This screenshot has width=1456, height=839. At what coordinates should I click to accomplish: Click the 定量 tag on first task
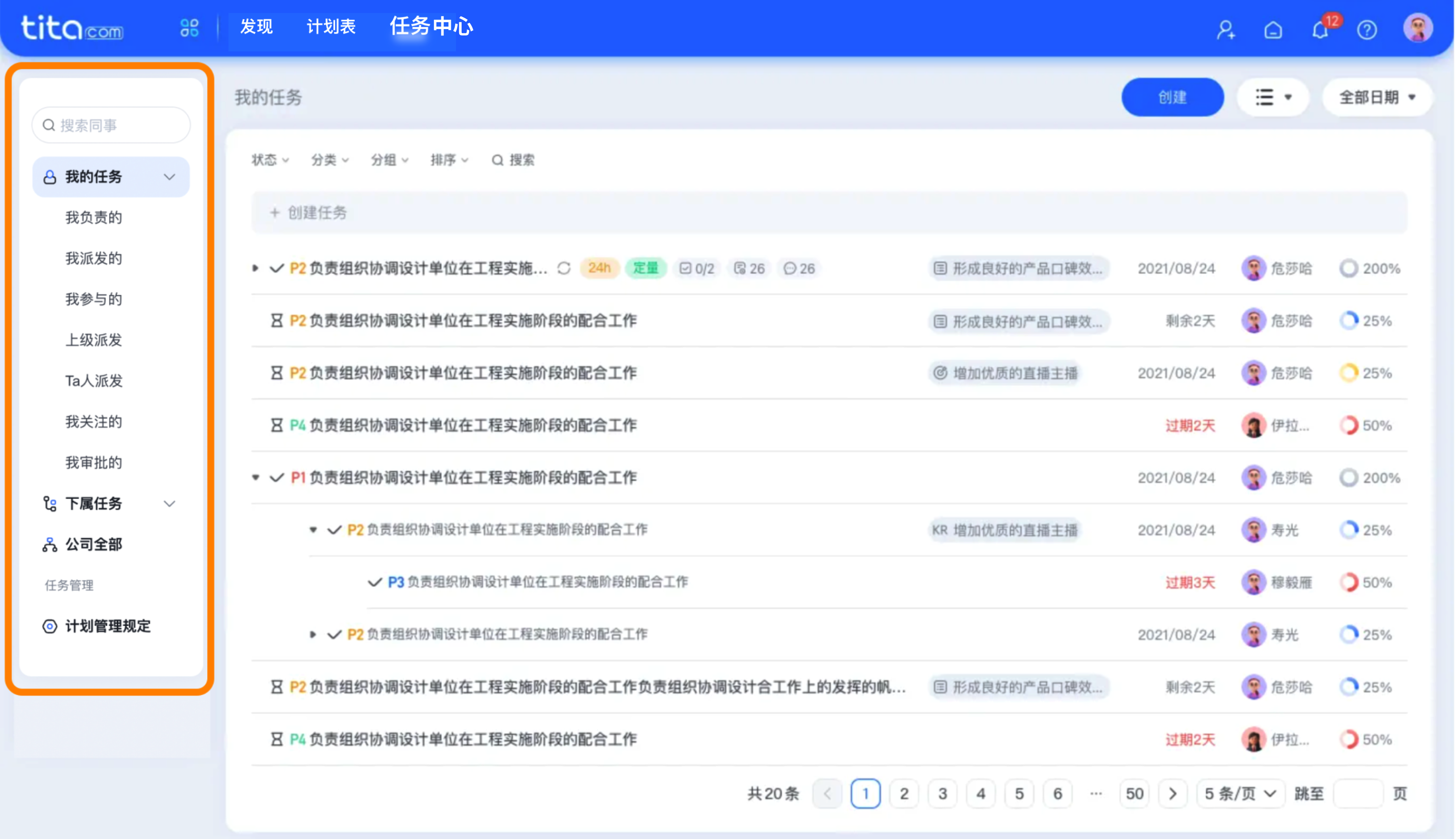pyautogui.click(x=646, y=269)
